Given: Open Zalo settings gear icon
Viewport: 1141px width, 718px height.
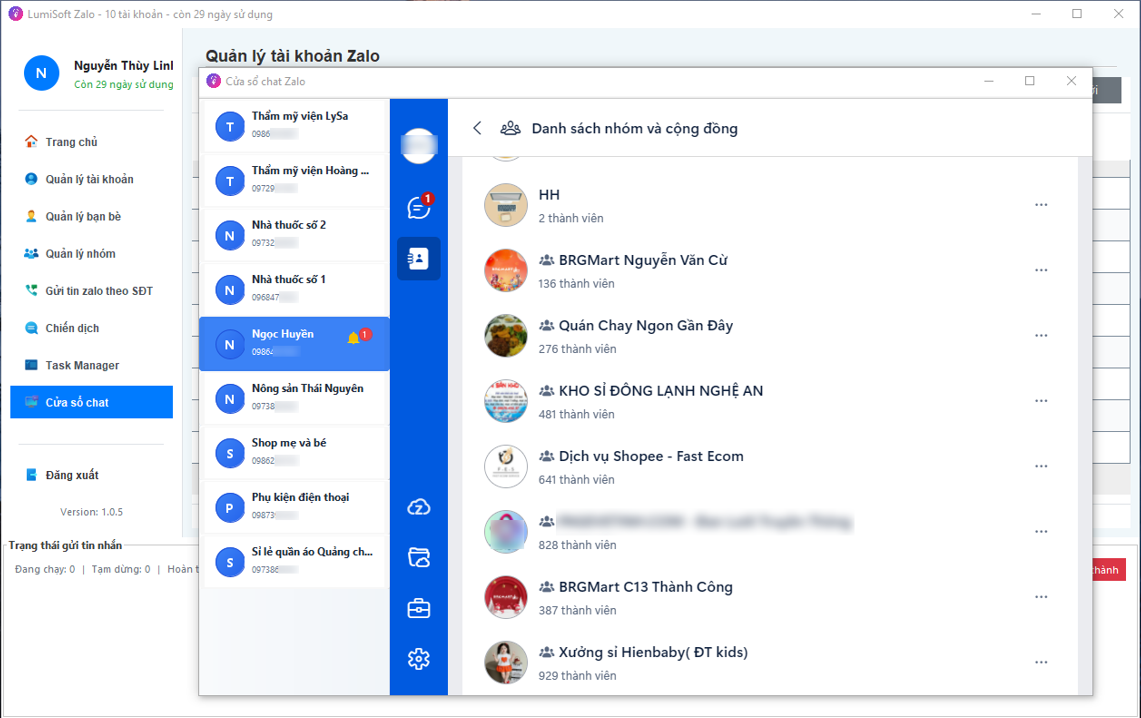Looking at the screenshot, I should point(418,659).
